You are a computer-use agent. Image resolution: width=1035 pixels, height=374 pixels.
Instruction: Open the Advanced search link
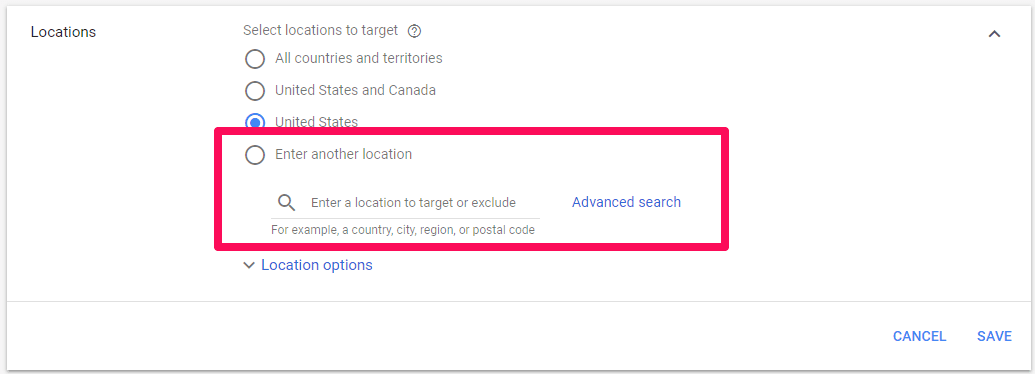click(x=626, y=202)
